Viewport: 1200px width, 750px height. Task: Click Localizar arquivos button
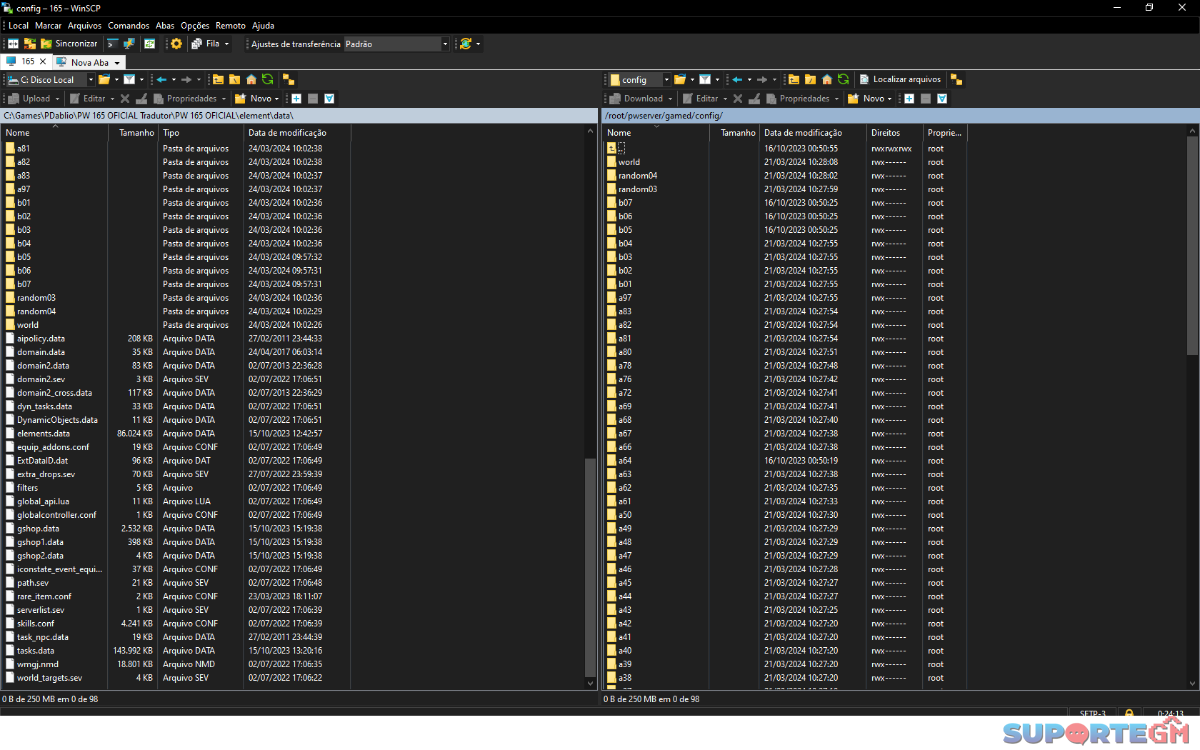click(900, 80)
